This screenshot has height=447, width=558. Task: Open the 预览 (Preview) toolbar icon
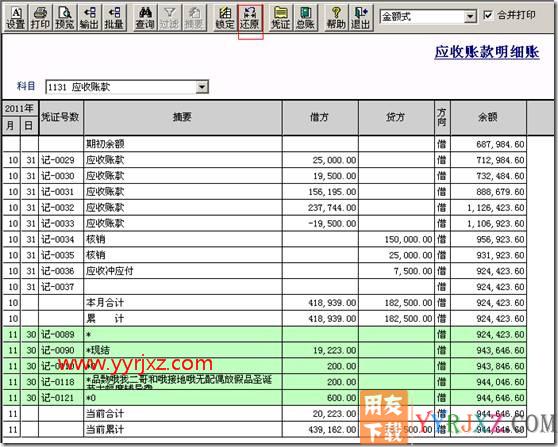click(x=64, y=18)
